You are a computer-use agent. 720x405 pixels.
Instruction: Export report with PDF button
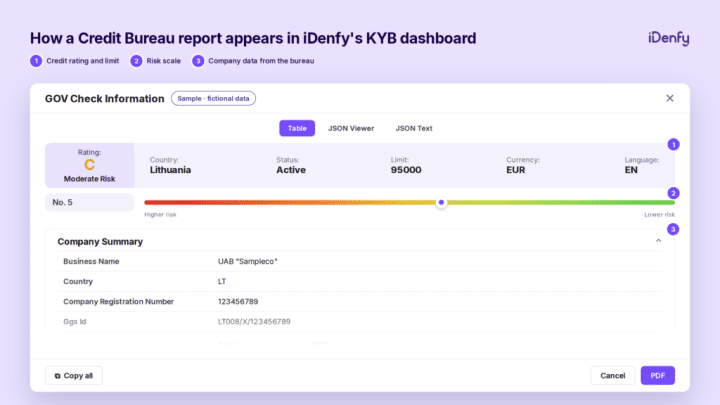click(x=658, y=376)
